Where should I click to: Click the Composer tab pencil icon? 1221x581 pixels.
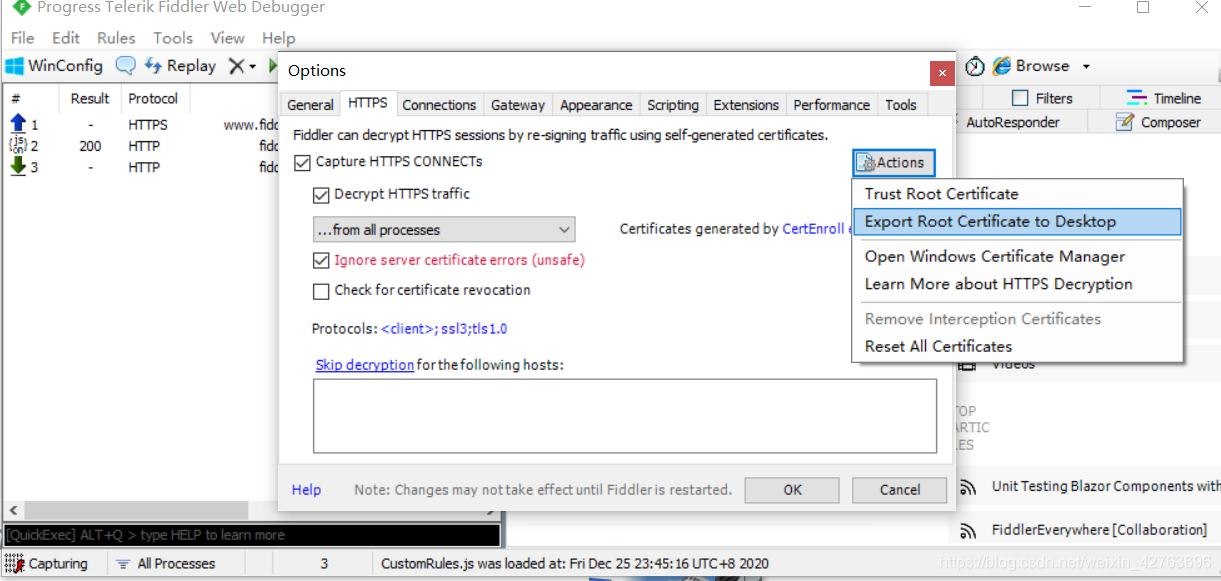(x=1125, y=122)
